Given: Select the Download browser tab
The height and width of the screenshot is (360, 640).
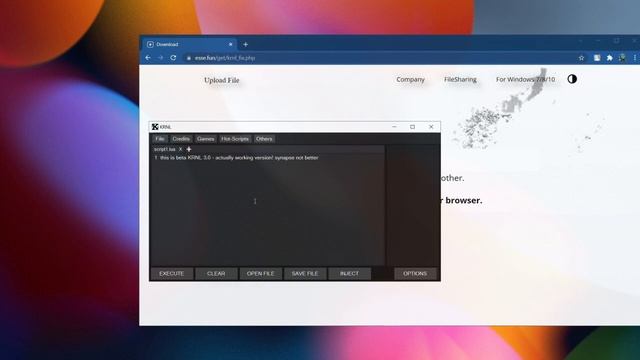Looking at the screenshot, I should pyautogui.click(x=190, y=44).
